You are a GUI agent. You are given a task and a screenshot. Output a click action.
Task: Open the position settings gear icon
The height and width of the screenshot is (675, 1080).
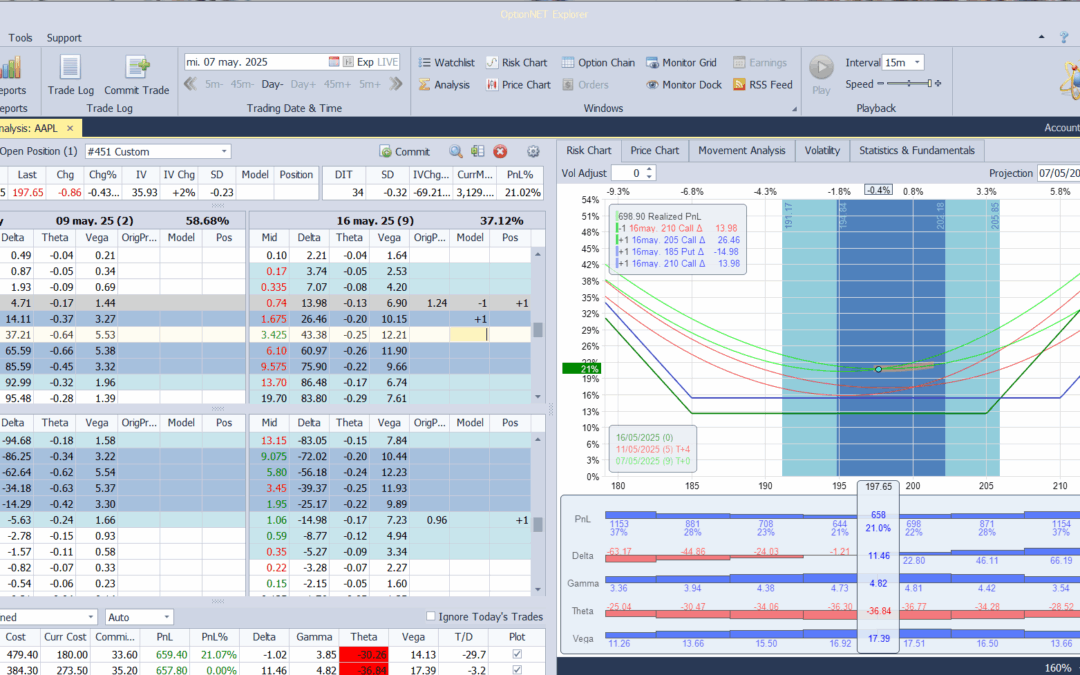tap(532, 152)
